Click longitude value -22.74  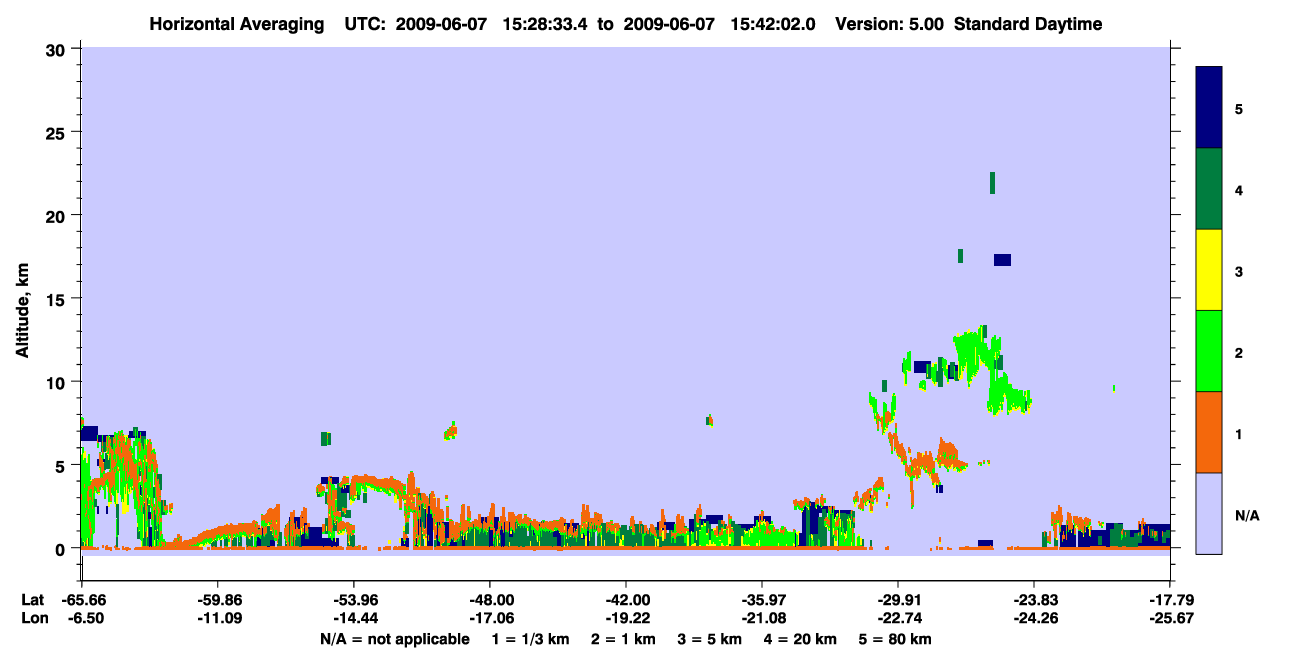(898, 619)
